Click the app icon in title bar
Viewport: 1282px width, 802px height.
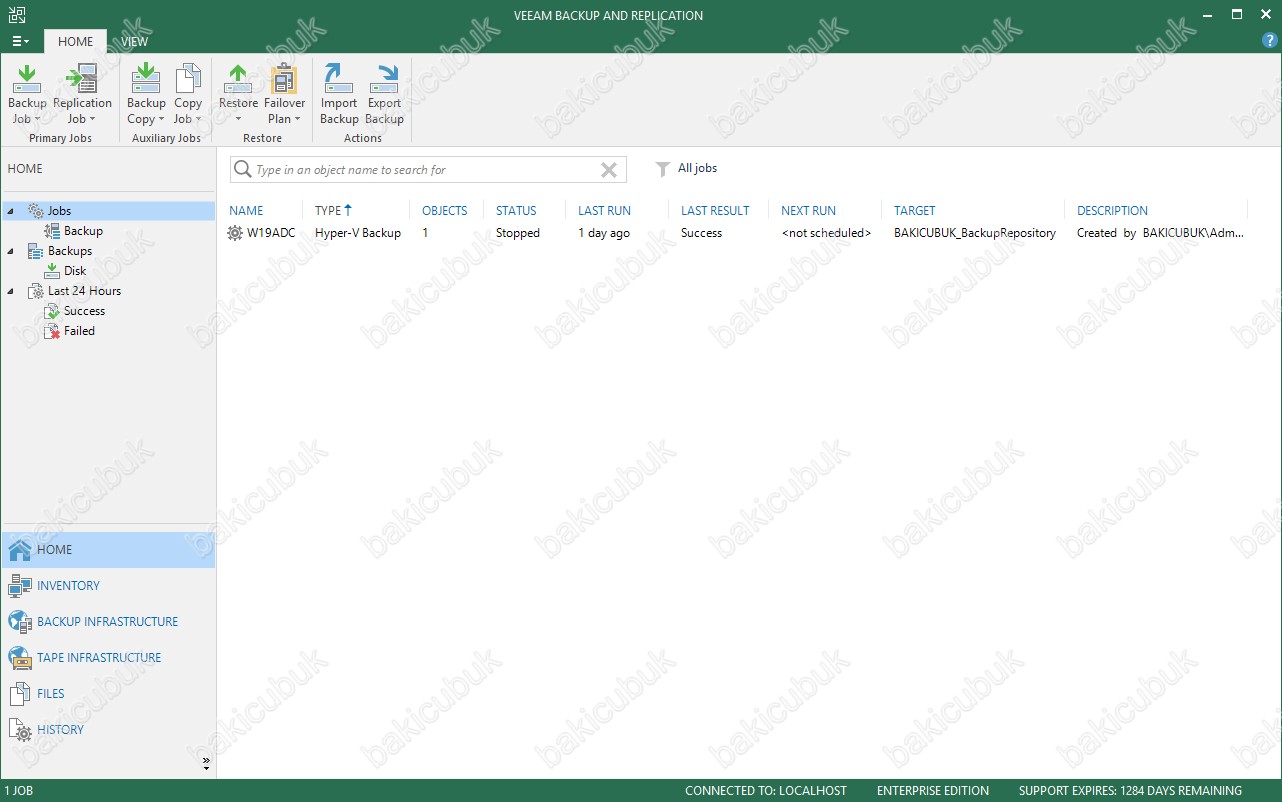tap(16, 15)
